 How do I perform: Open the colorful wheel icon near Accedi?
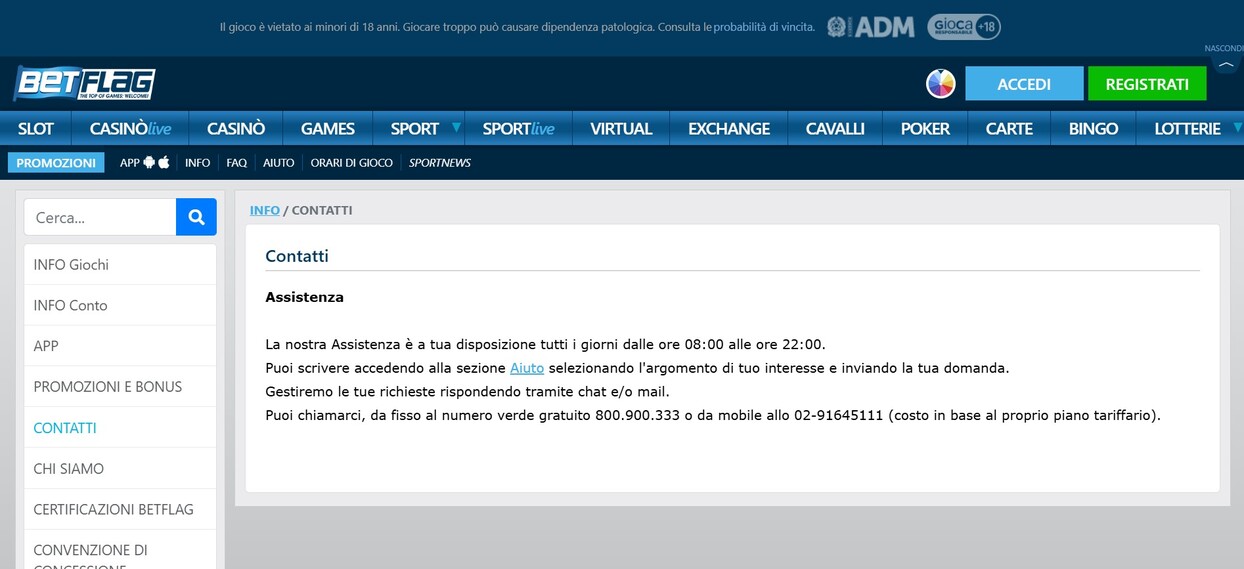click(940, 83)
